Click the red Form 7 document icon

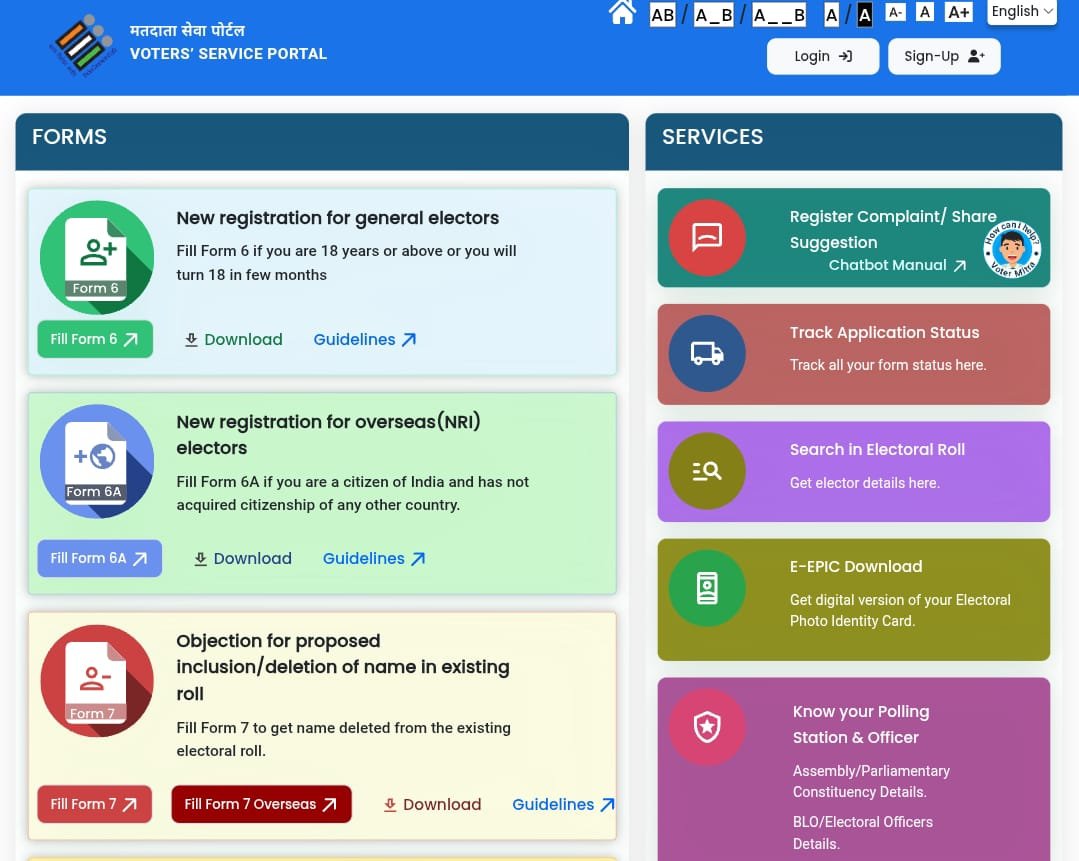pyautogui.click(x=97, y=681)
